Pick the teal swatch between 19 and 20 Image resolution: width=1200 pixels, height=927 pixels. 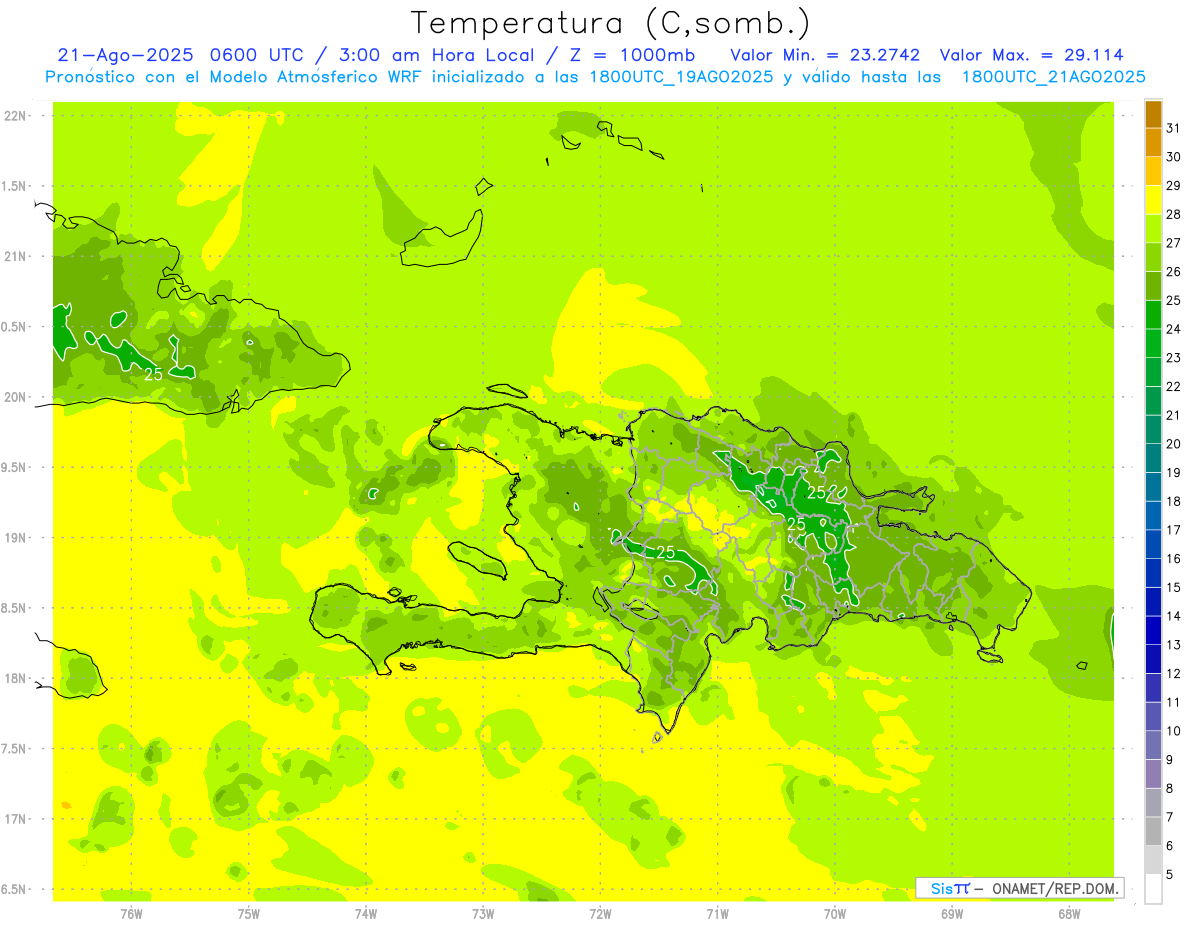1153,458
